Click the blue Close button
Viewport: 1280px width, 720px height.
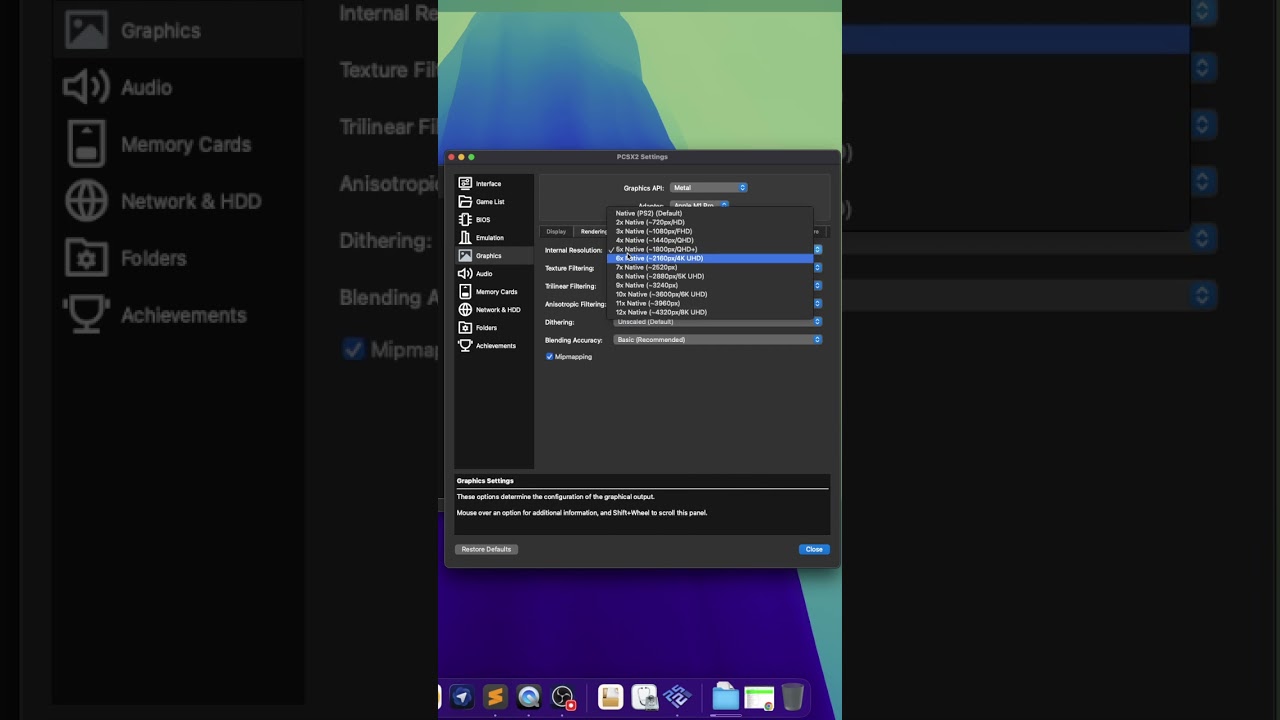coord(814,549)
